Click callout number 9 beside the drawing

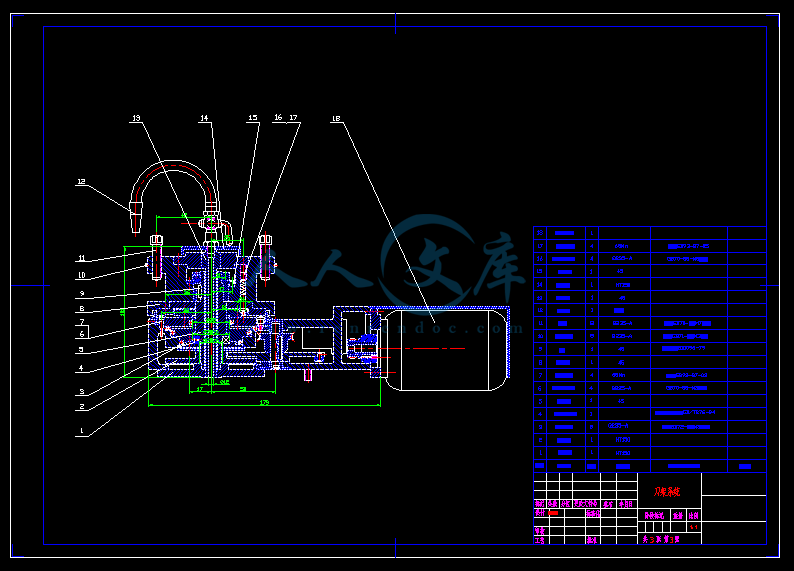[82, 293]
